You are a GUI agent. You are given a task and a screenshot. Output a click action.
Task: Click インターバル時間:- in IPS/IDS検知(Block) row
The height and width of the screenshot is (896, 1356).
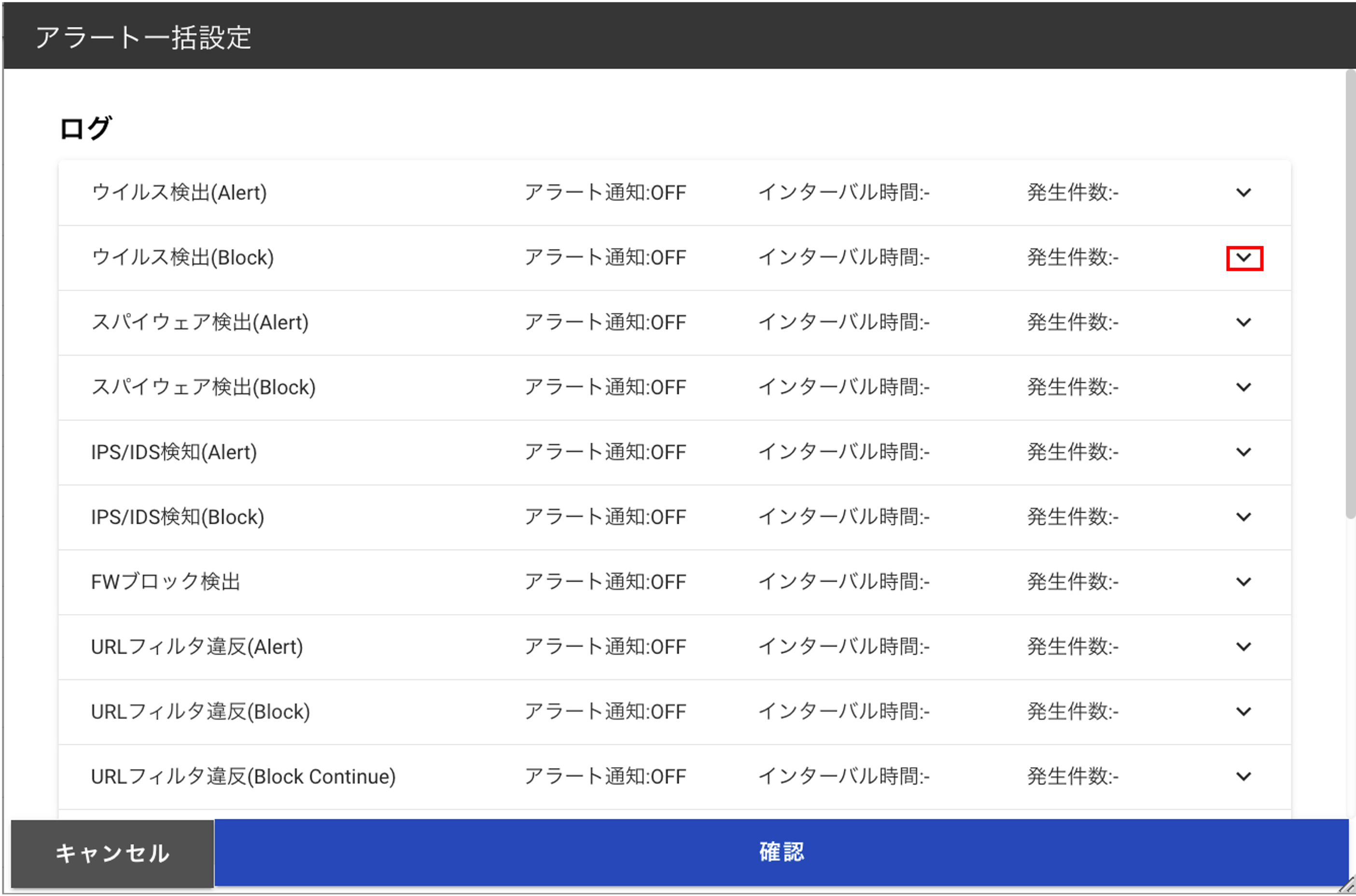(x=844, y=517)
